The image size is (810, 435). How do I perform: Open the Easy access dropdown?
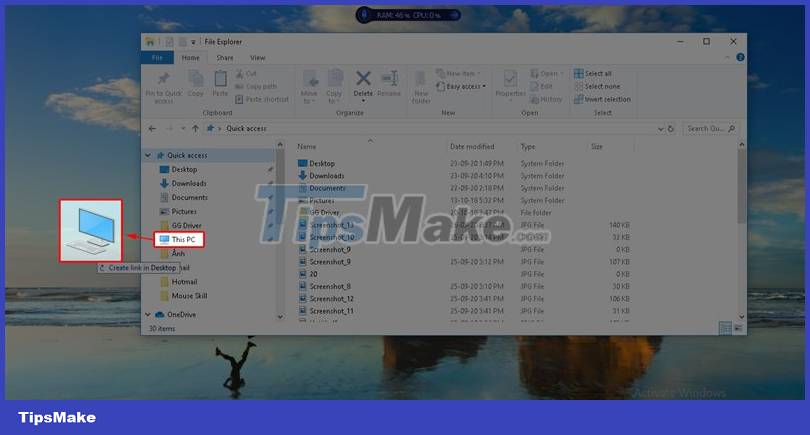pyautogui.click(x=461, y=86)
